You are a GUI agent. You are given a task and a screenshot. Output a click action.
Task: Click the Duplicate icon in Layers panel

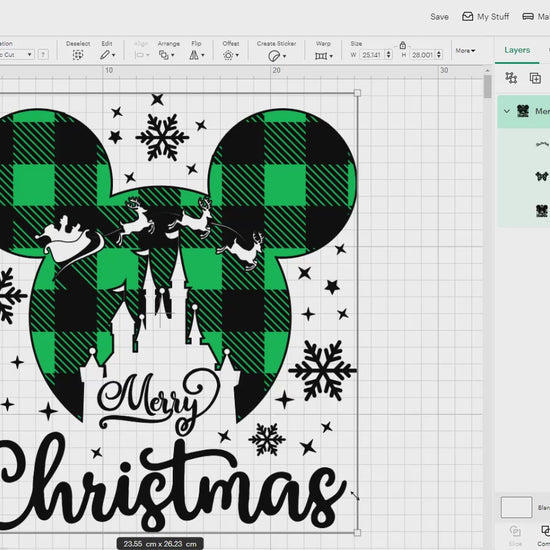[535, 78]
